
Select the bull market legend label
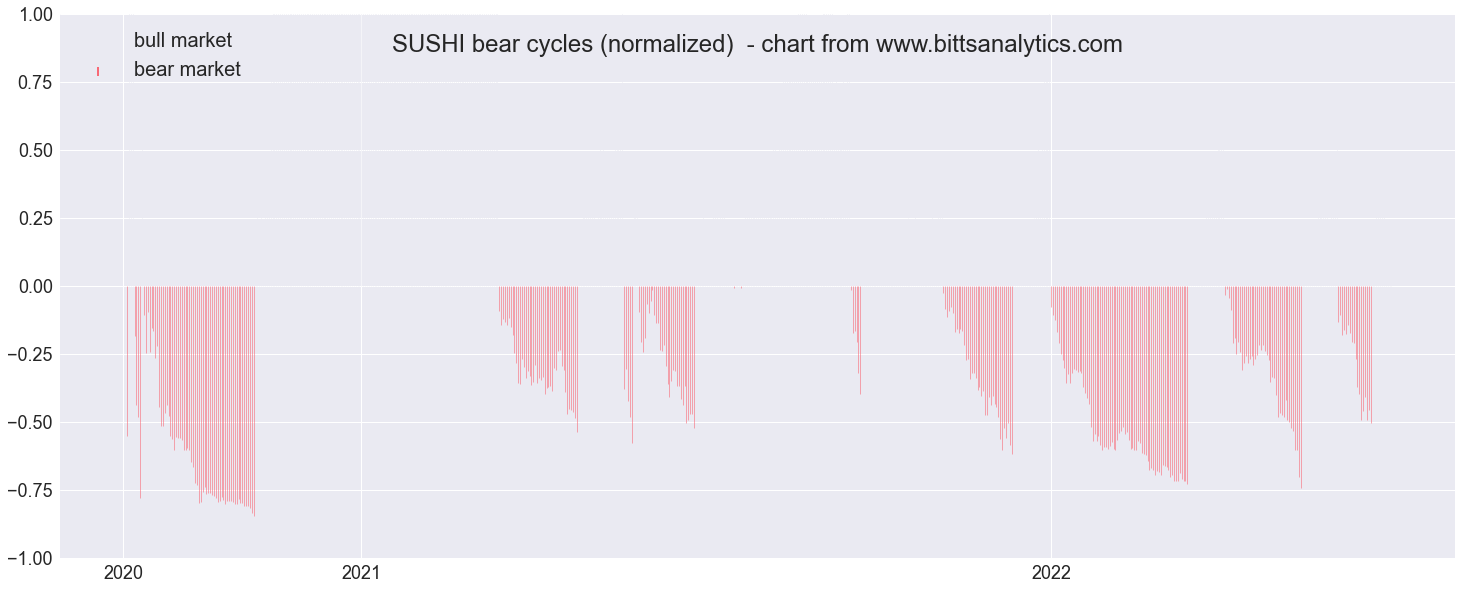[x=183, y=41]
